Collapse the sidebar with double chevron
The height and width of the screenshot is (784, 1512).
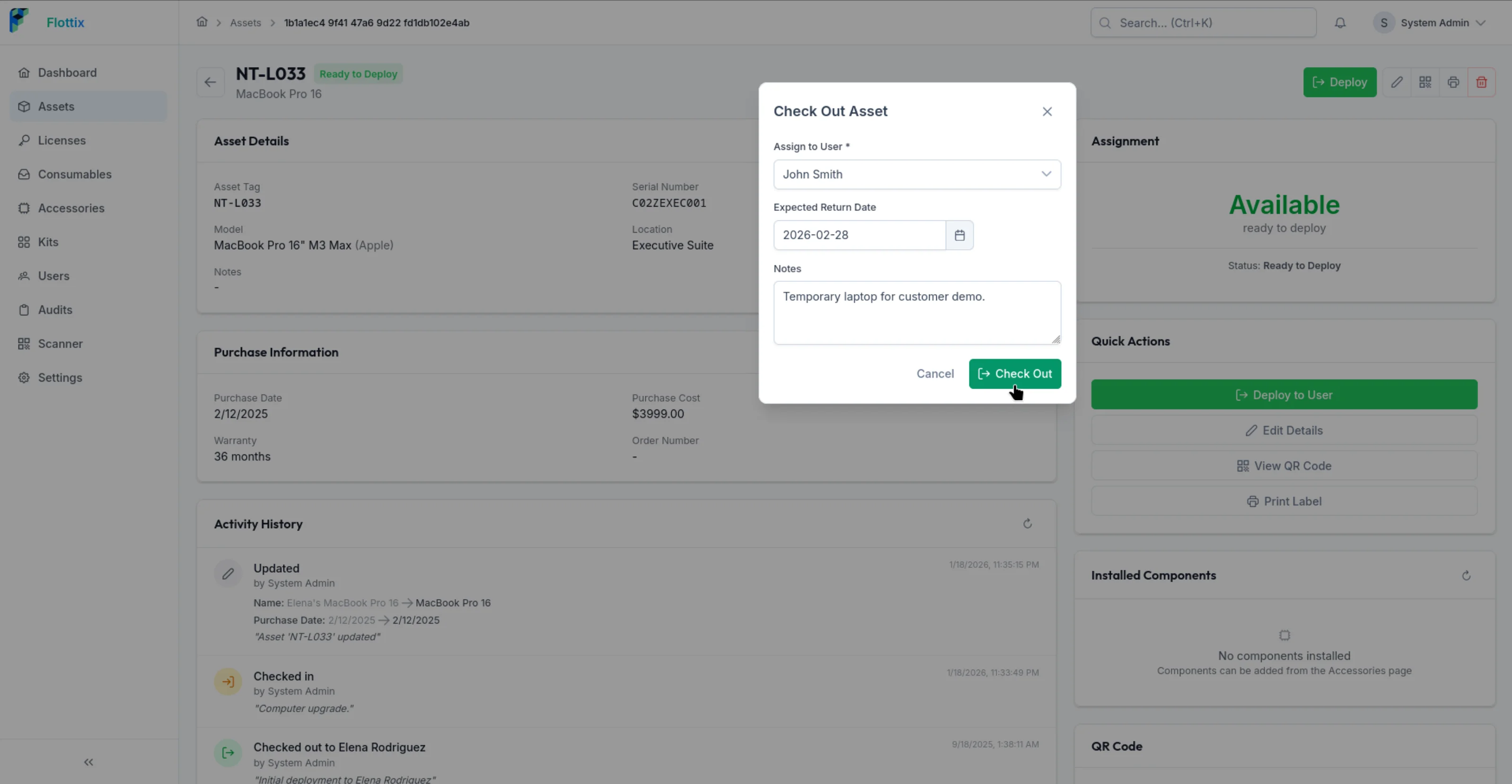pos(88,762)
